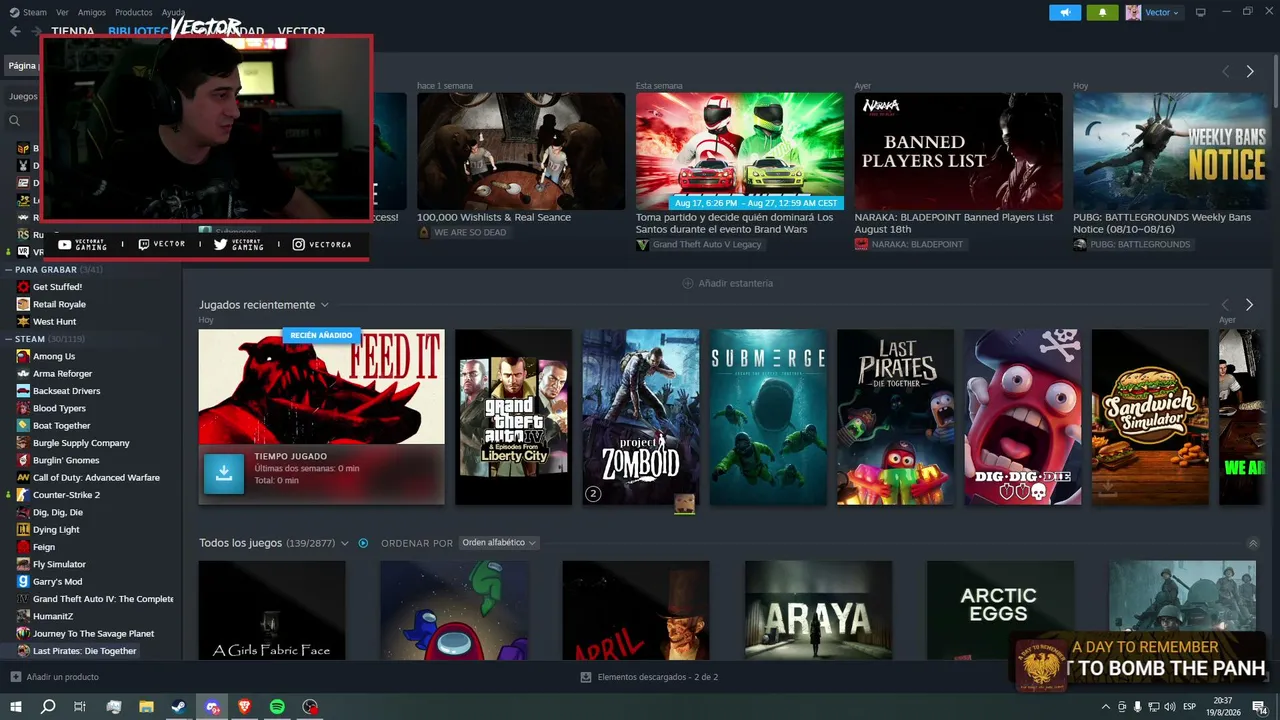Open the ARAYA game cover
The height and width of the screenshot is (720, 1280).
[x=818, y=610]
